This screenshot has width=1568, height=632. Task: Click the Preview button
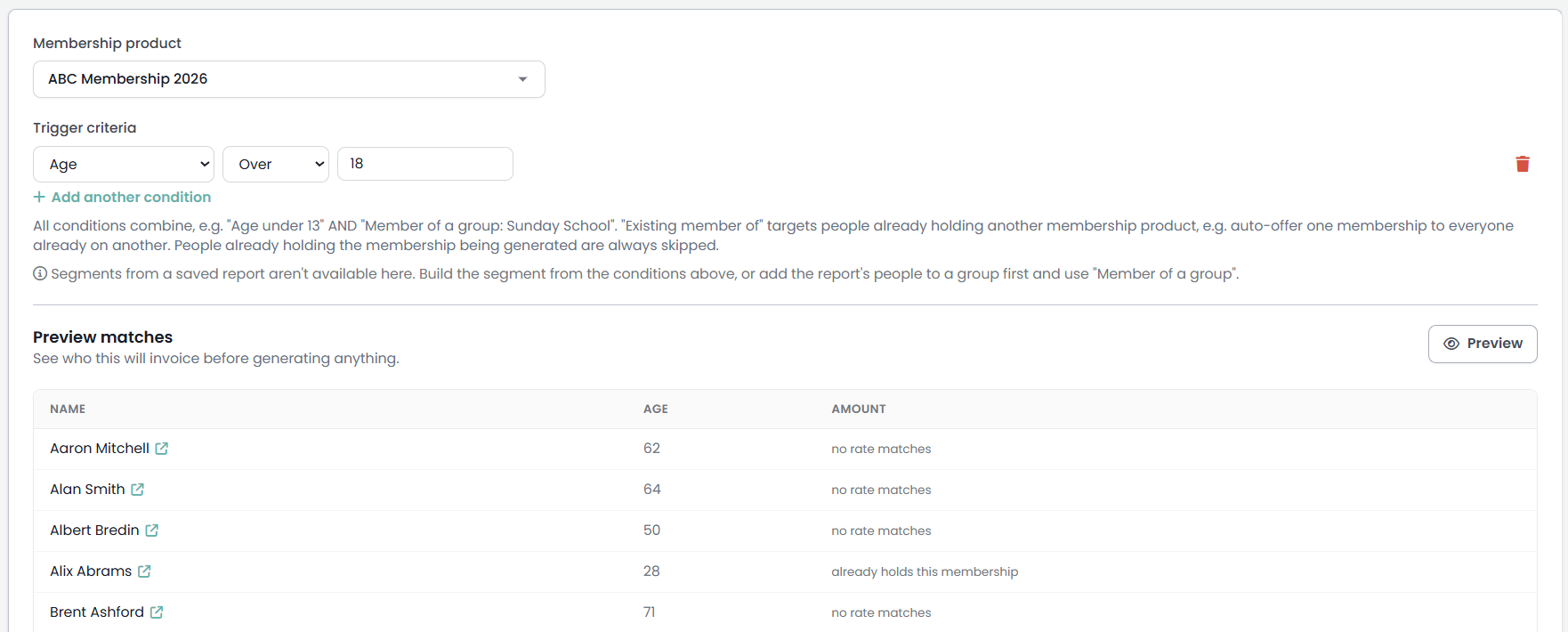(1483, 344)
